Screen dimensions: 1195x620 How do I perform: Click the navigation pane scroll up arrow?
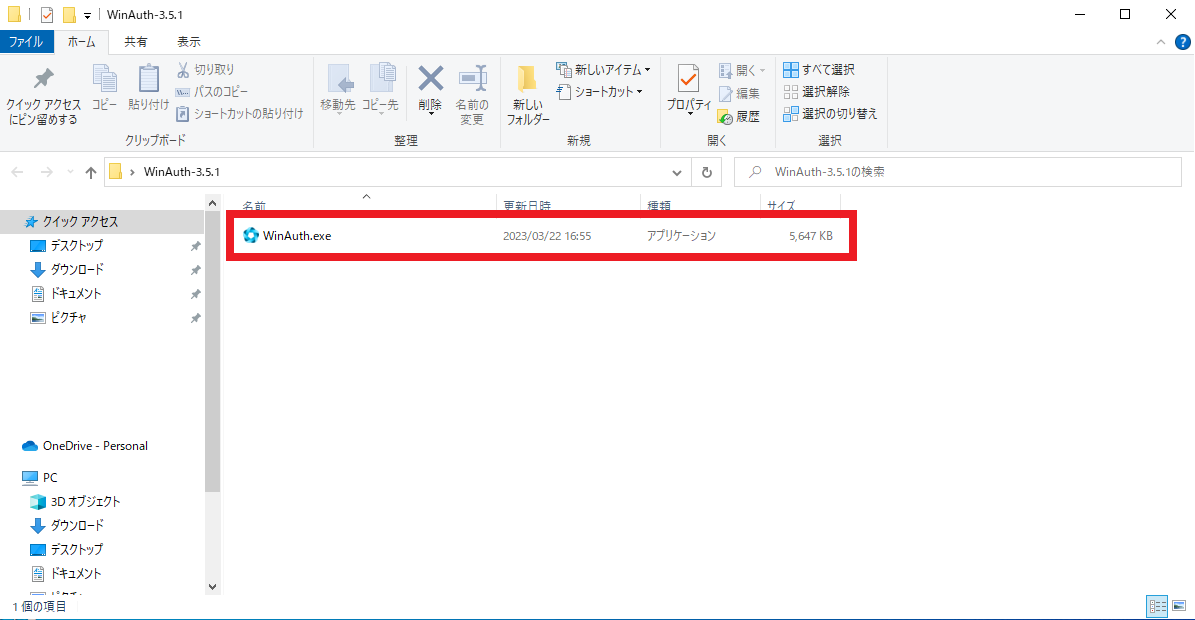pos(213,203)
